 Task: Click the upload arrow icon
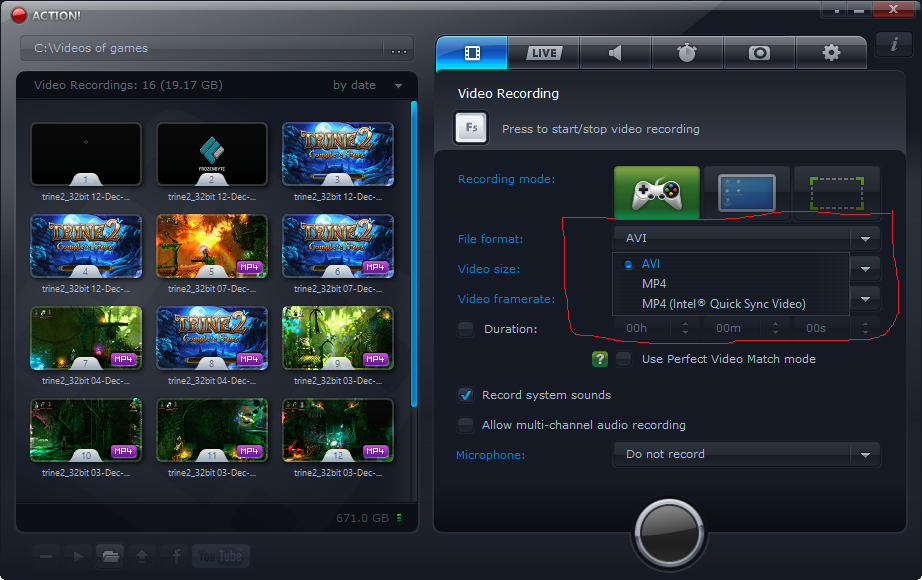click(142, 556)
